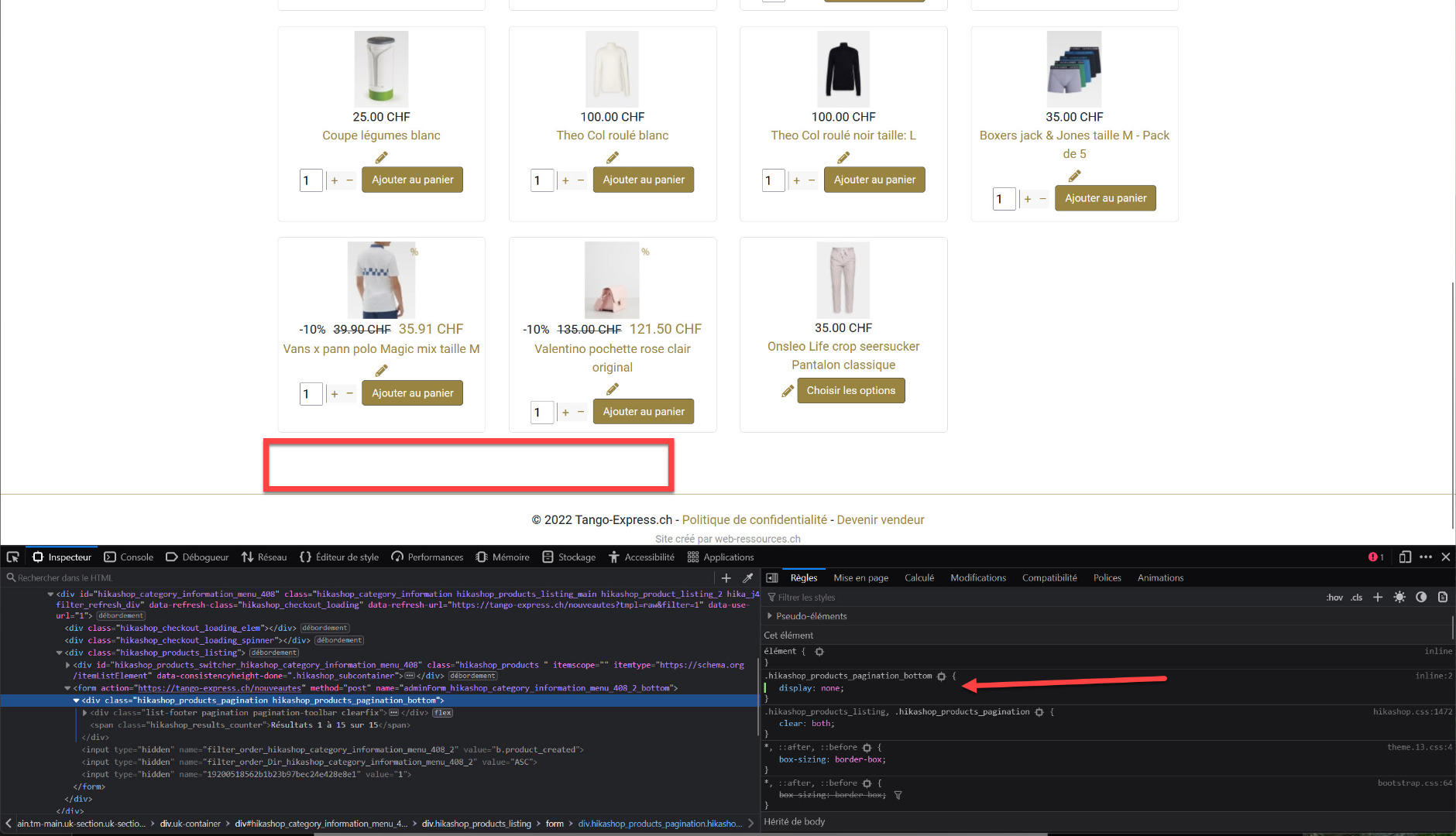Open the Politique de confidentialité link
This screenshot has height=836, width=1456.
pos(754,520)
